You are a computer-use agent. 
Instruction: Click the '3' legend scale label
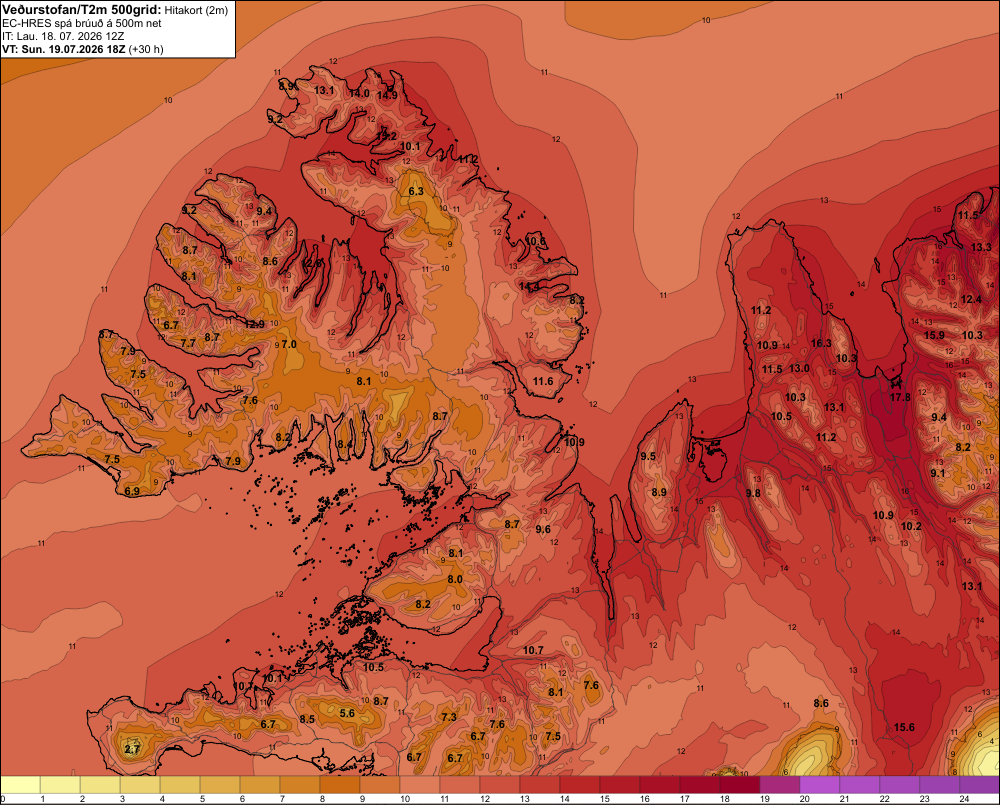point(122,799)
